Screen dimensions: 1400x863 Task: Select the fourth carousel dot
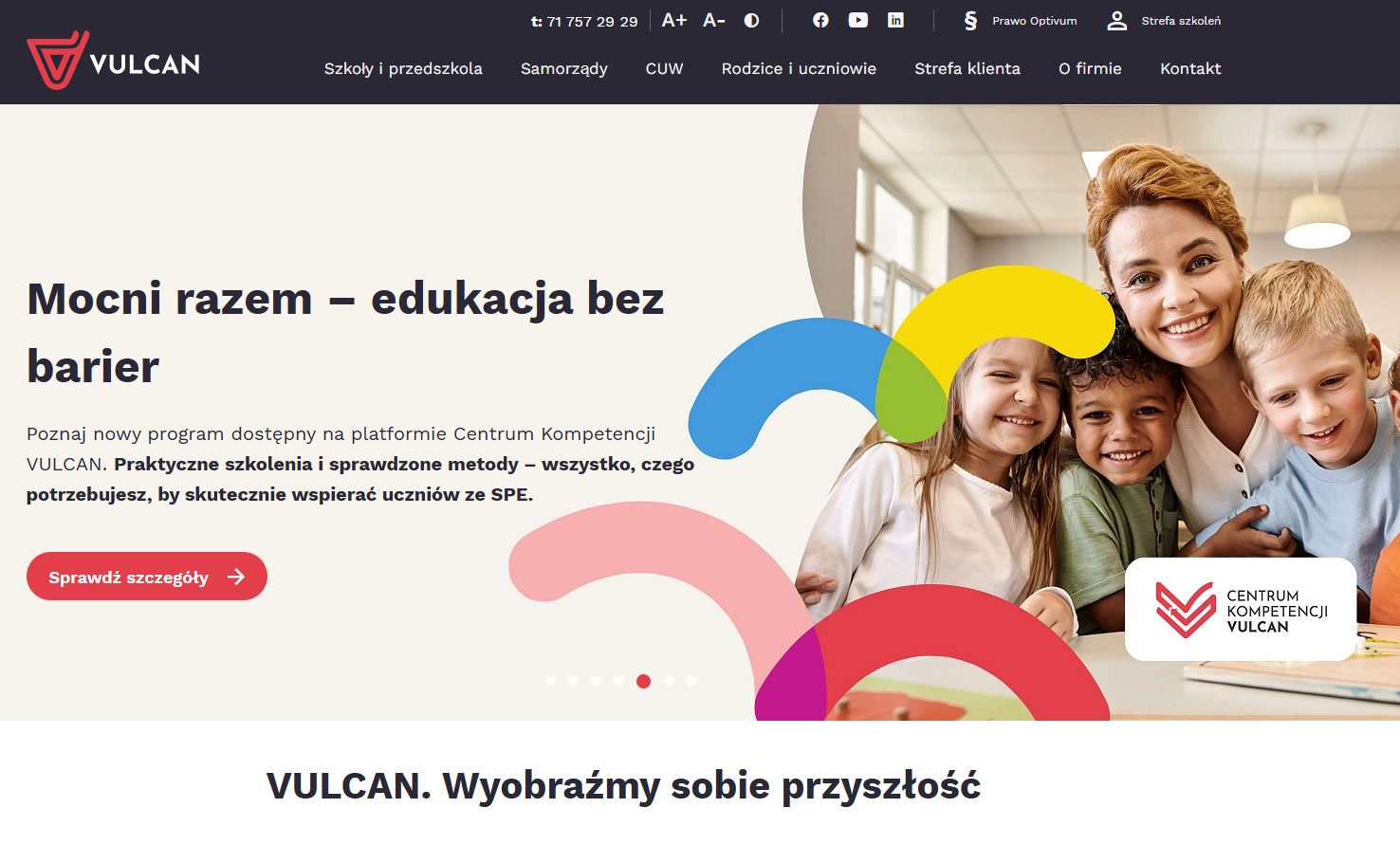pyautogui.click(x=619, y=681)
